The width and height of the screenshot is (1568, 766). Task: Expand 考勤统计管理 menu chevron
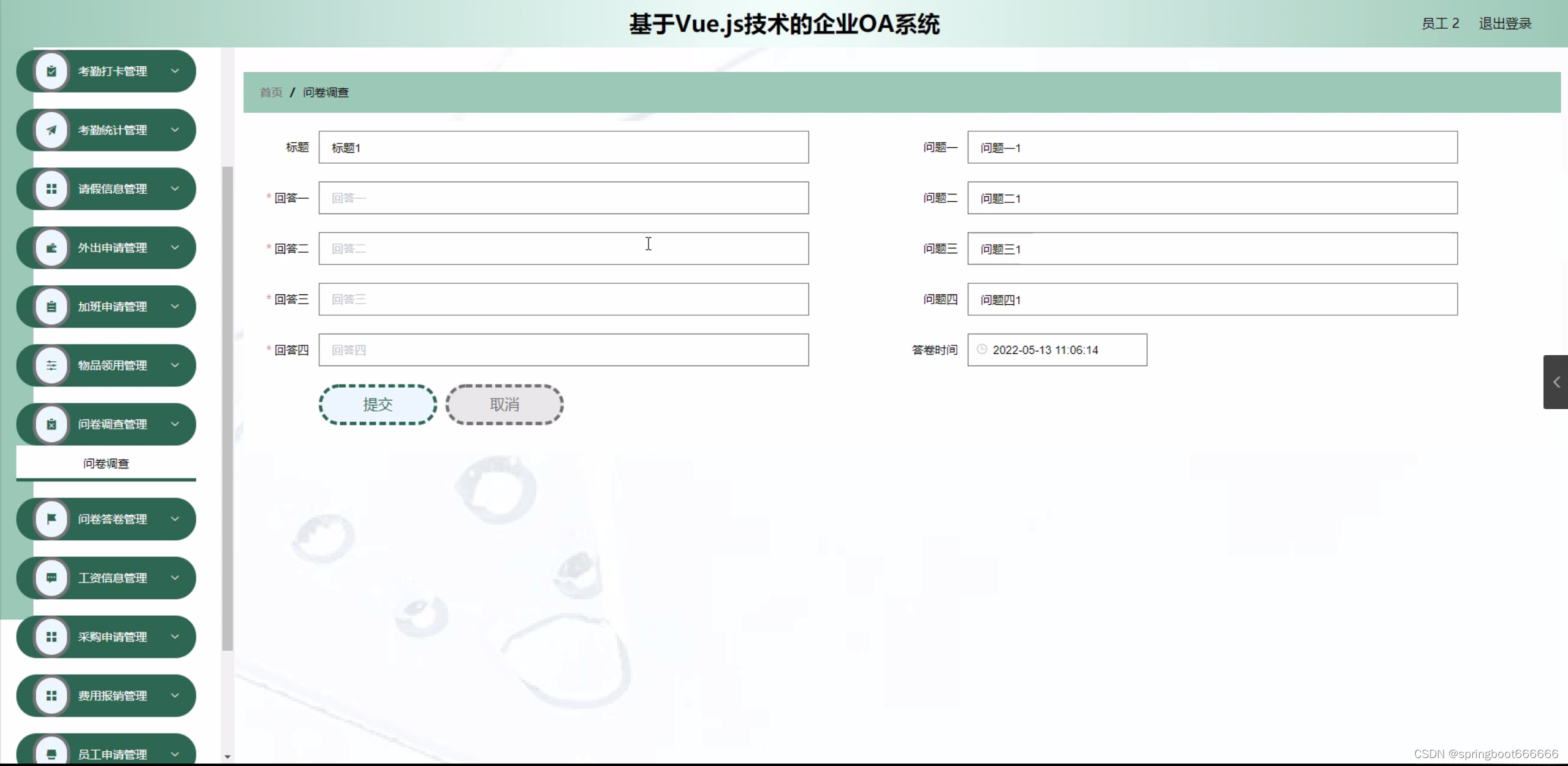pos(175,130)
